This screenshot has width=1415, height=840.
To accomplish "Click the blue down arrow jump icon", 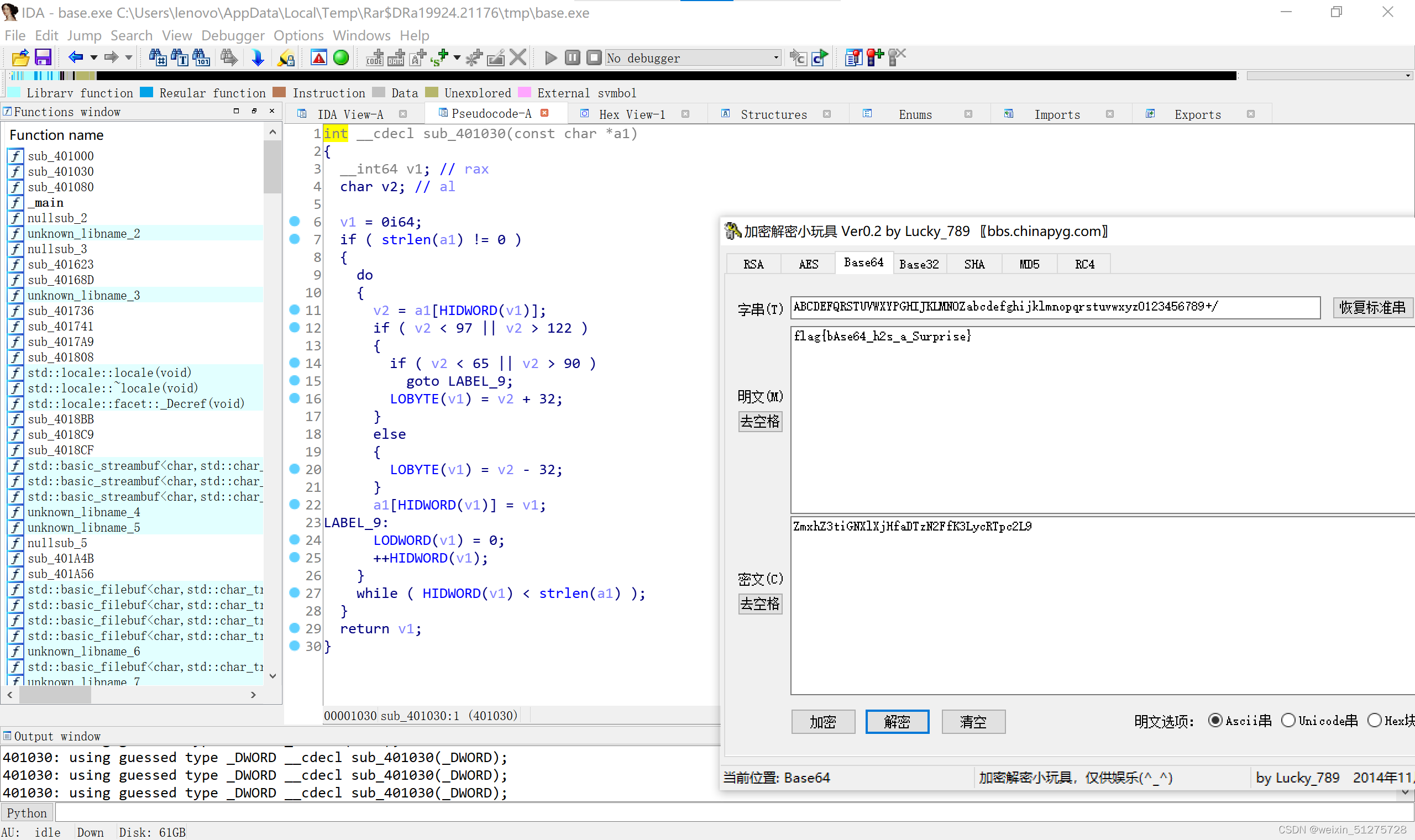I will coord(258,57).
